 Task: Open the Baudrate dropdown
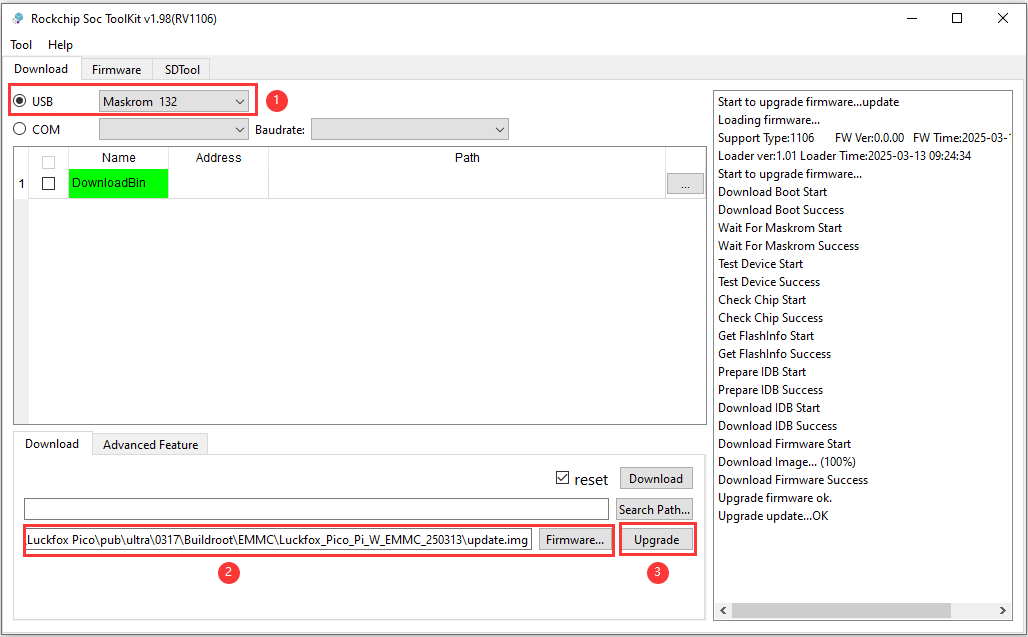click(x=409, y=129)
